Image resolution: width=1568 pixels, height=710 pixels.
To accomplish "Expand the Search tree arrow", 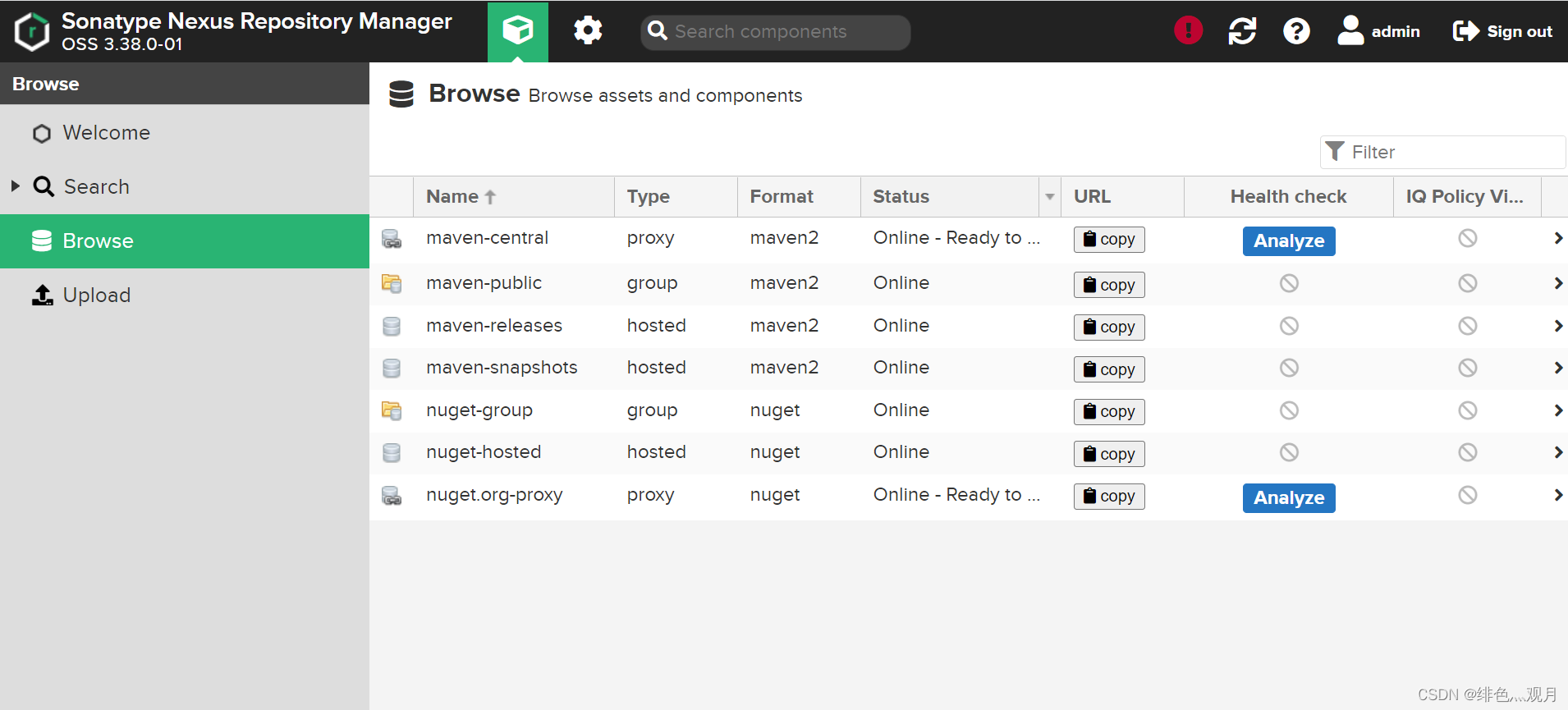I will 16,186.
